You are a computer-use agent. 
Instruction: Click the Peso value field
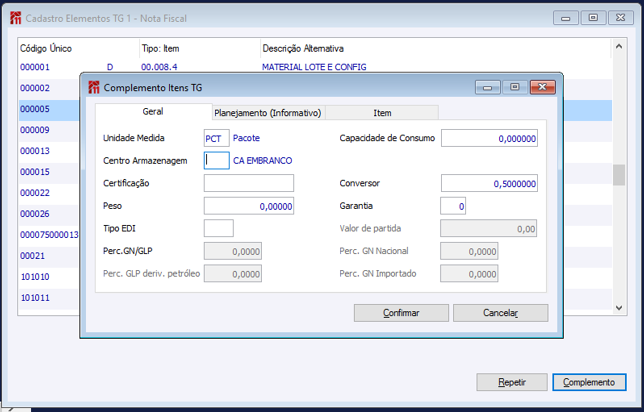(248, 206)
